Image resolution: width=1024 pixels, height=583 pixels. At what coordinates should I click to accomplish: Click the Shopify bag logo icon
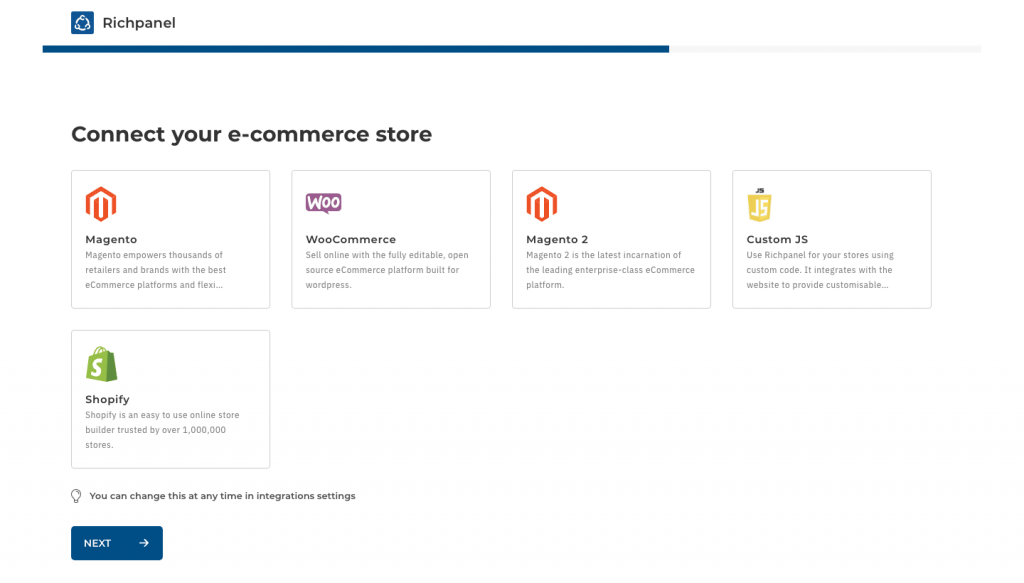pyautogui.click(x=101, y=363)
